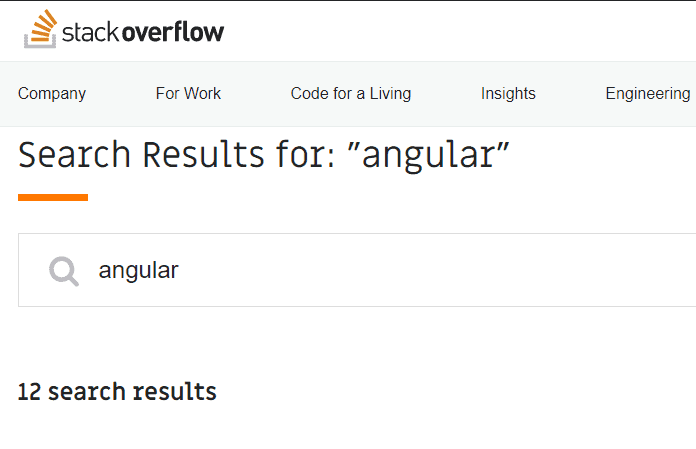Click empty space right of angular in search box
The height and width of the screenshot is (449, 696).
pyautogui.click(x=435, y=270)
